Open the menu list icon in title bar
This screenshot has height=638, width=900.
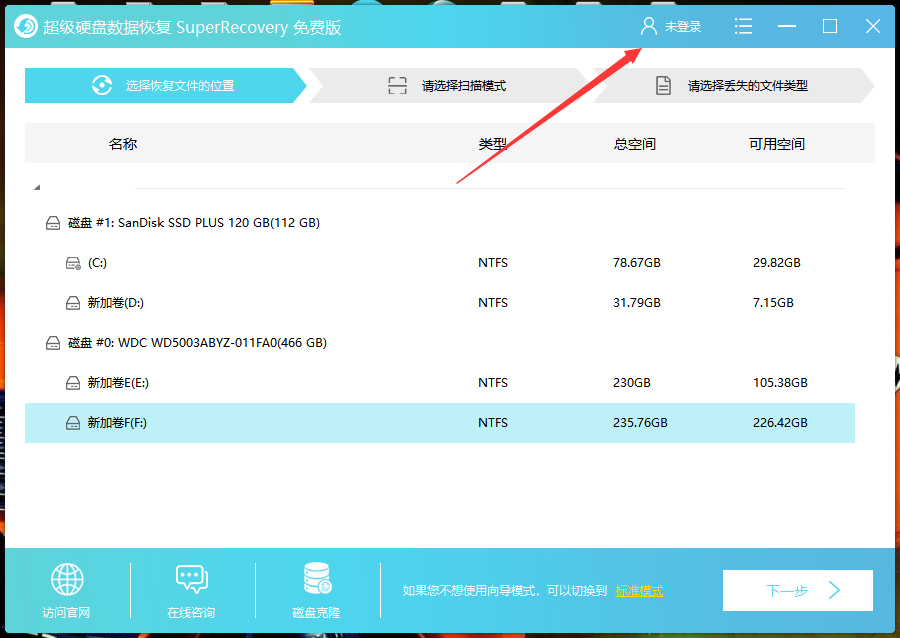[x=743, y=26]
